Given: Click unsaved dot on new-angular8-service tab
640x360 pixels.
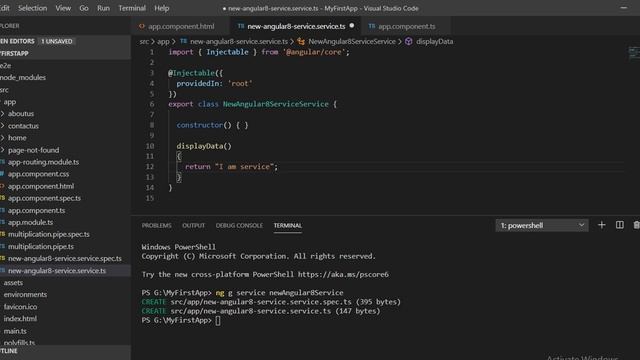Looking at the screenshot, I should pyautogui.click(x=352, y=26).
